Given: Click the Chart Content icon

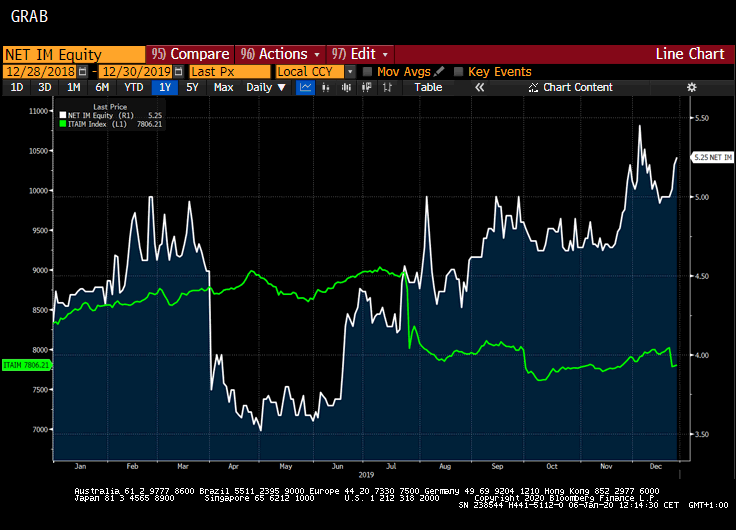Looking at the screenshot, I should [533, 88].
